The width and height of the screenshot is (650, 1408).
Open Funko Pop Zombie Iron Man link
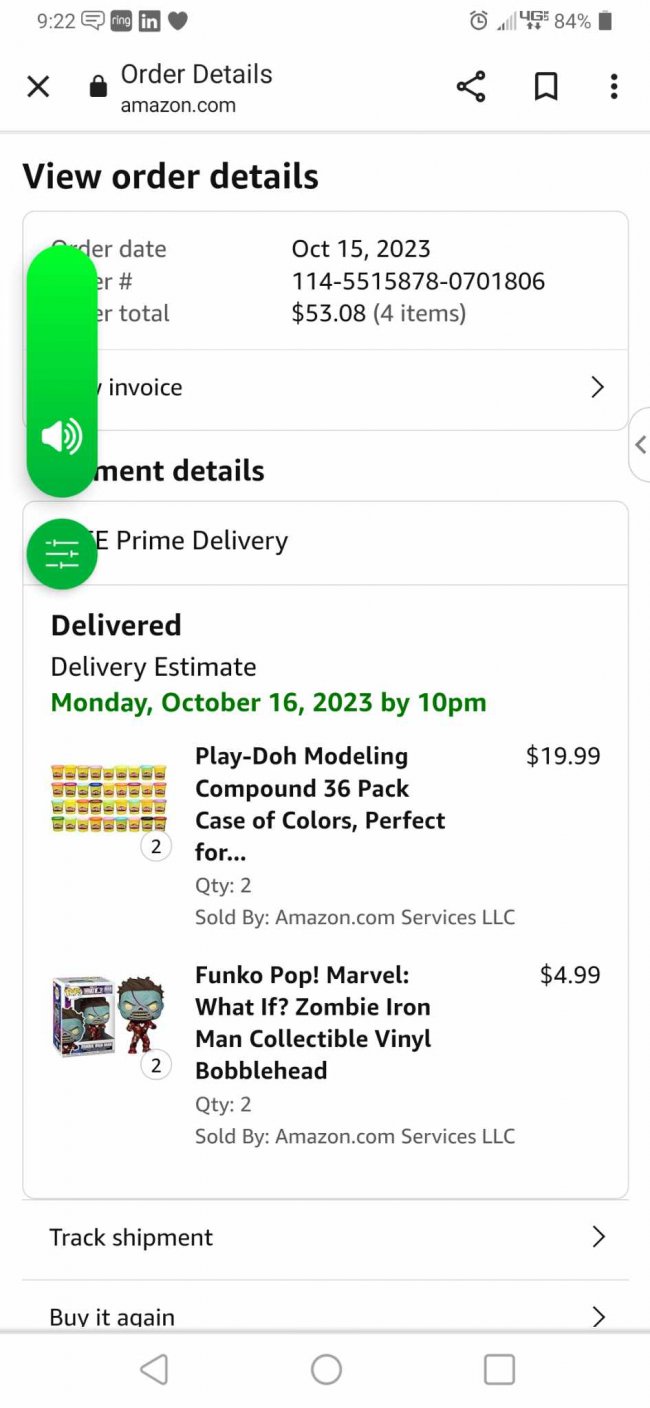(x=313, y=1022)
